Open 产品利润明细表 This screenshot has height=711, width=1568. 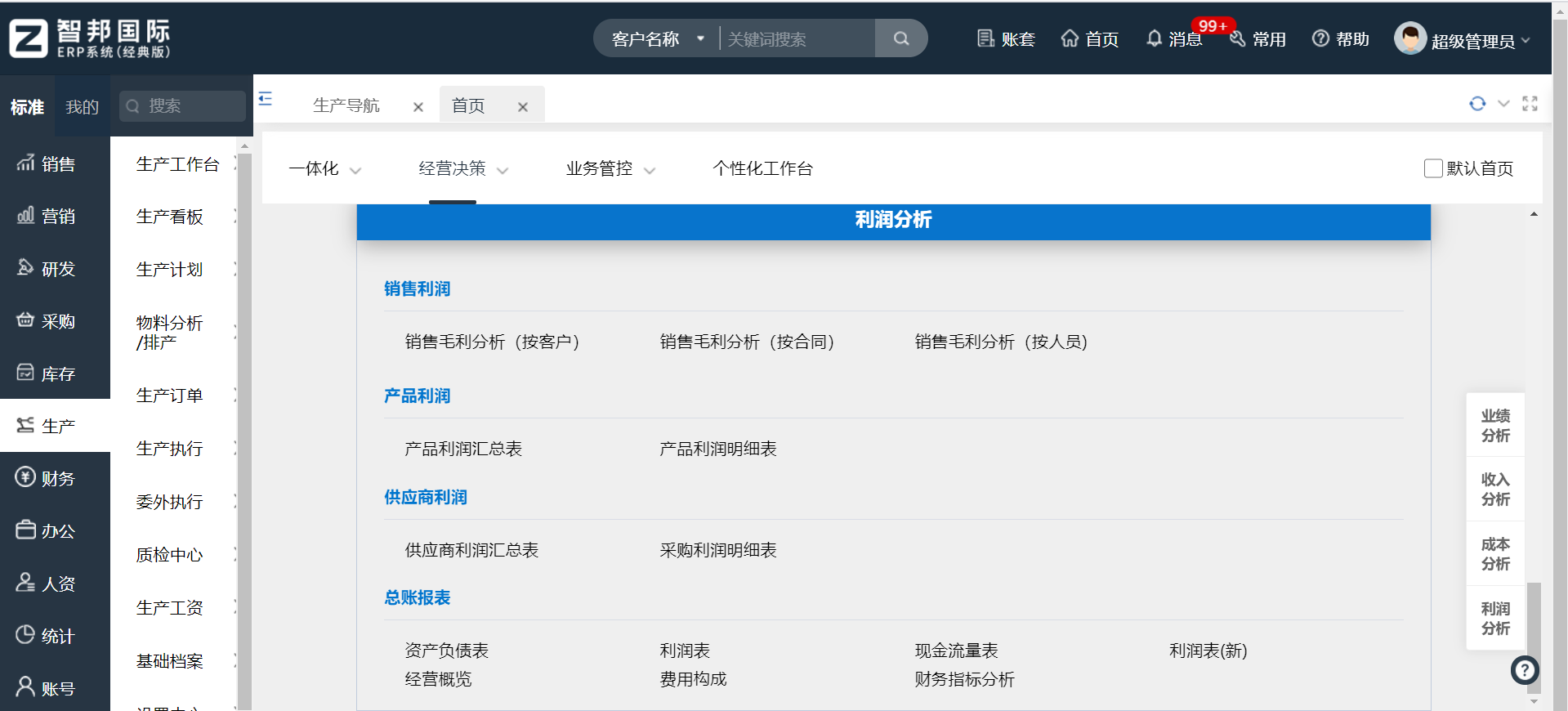coord(718,449)
